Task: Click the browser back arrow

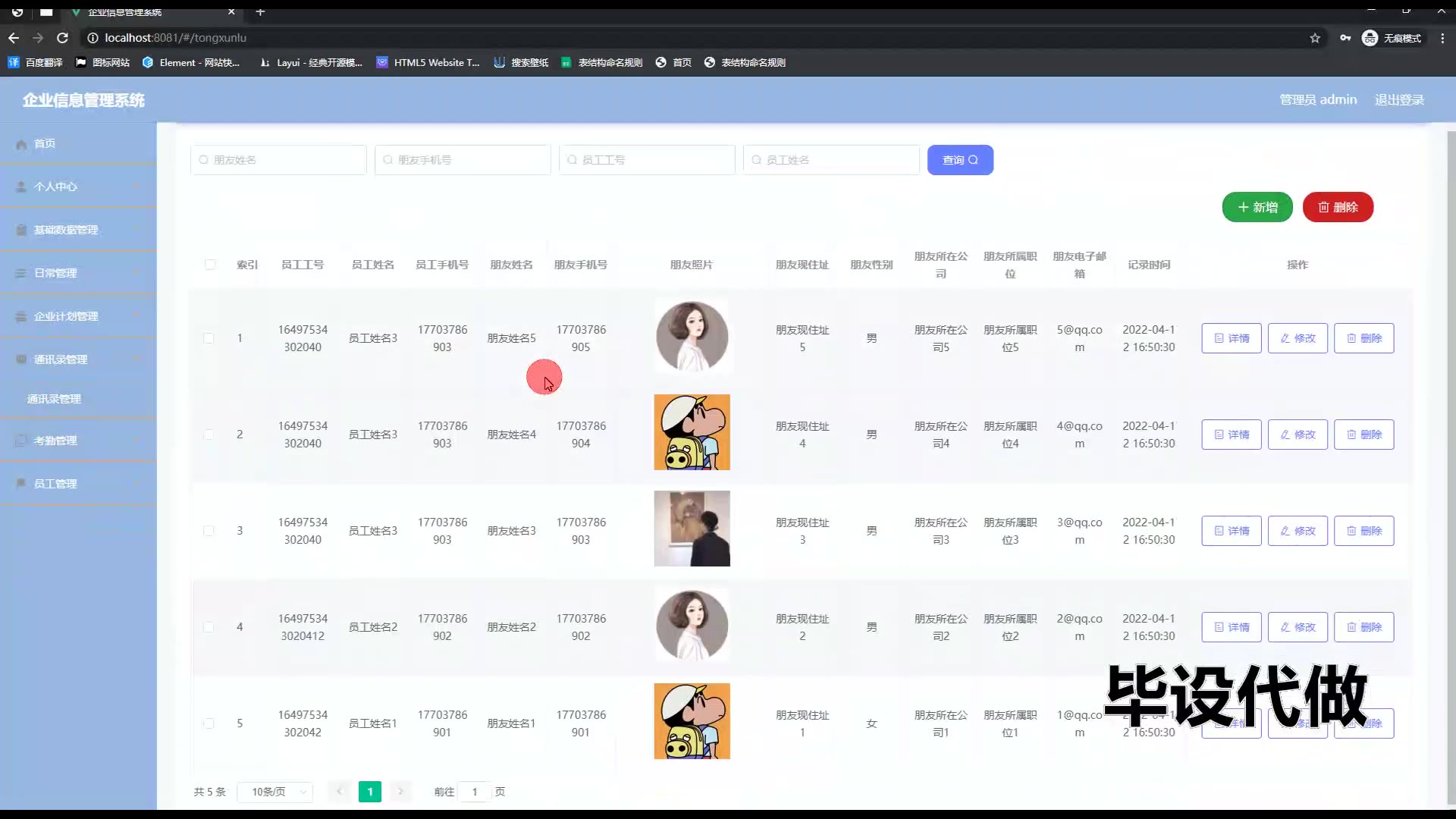Action: tap(14, 38)
